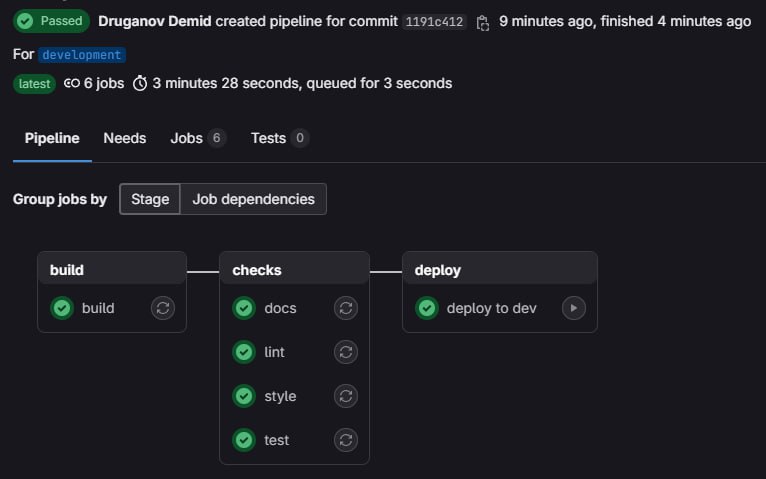This screenshot has height=479, width=766.
Task: Open the lint job details
Action: click(274, 352)
